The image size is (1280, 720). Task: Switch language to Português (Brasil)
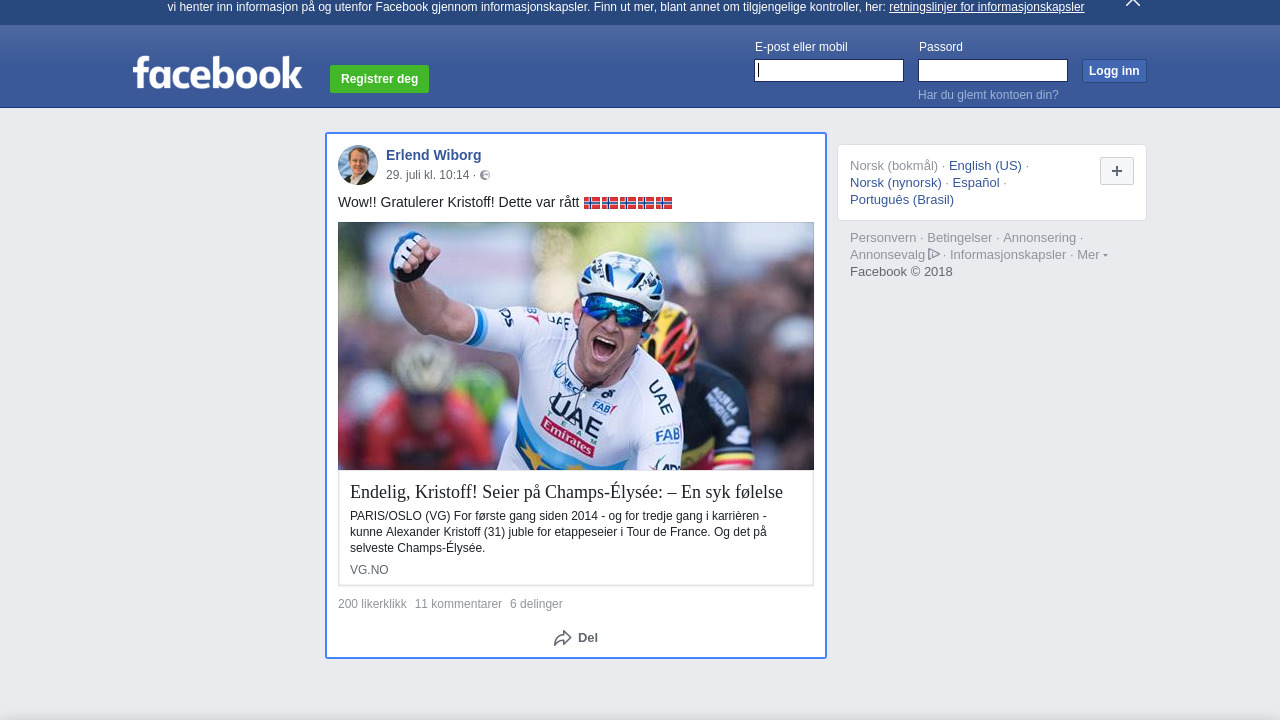[902, 200]
